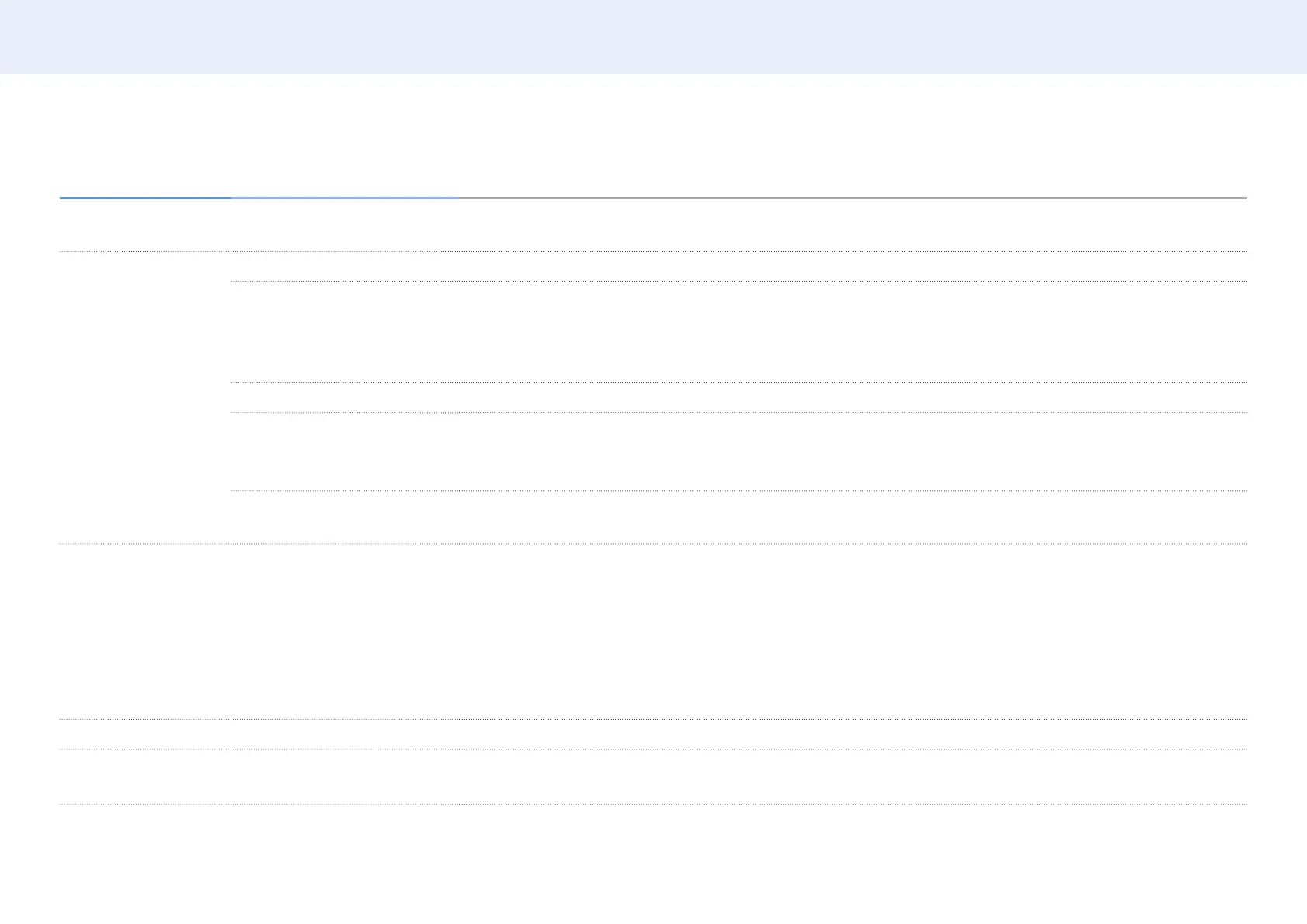Click blank white area beneath the table

[653, 861]
